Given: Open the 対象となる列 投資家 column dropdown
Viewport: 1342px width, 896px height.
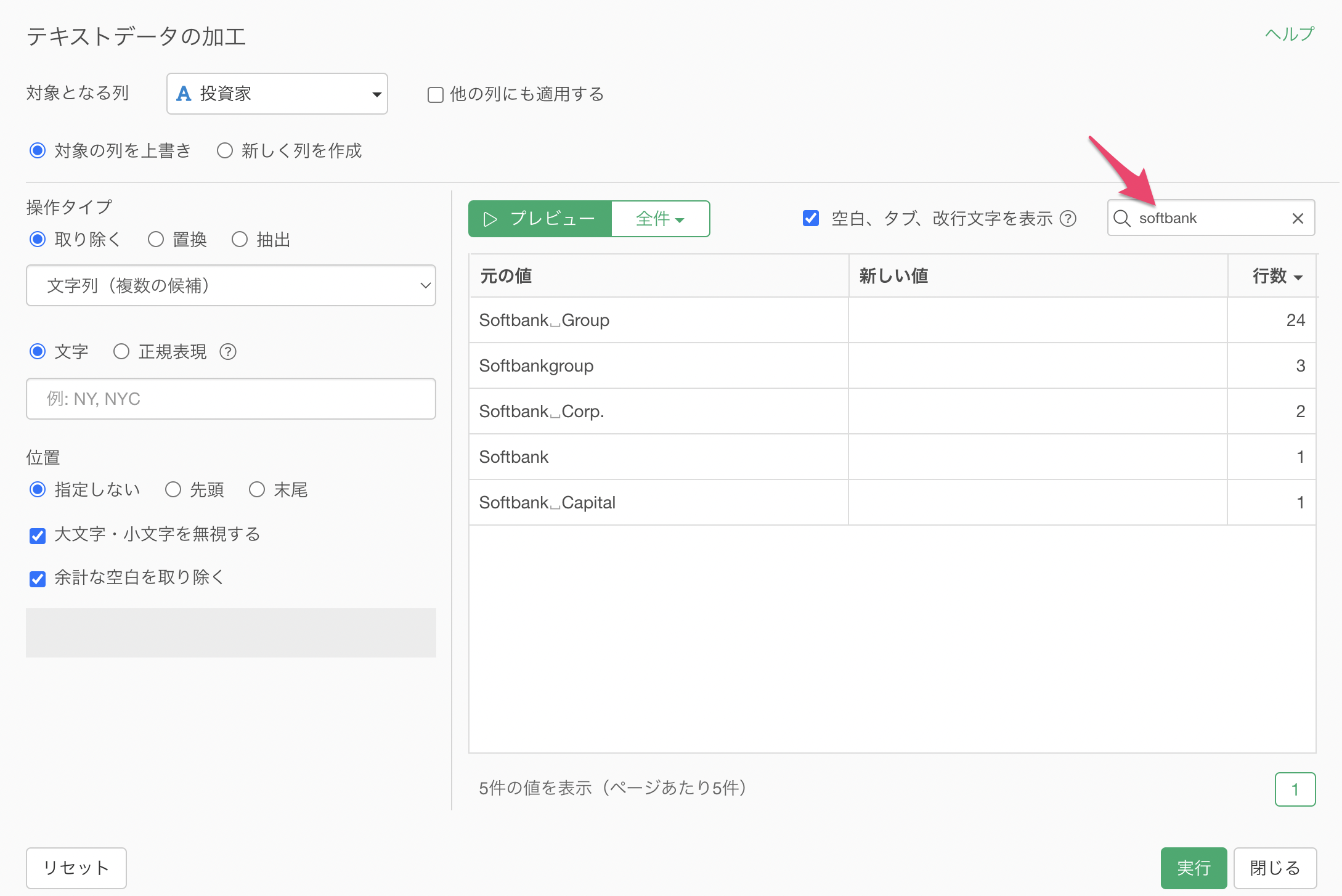Looking at the screenshot, I should click(277, 94).
